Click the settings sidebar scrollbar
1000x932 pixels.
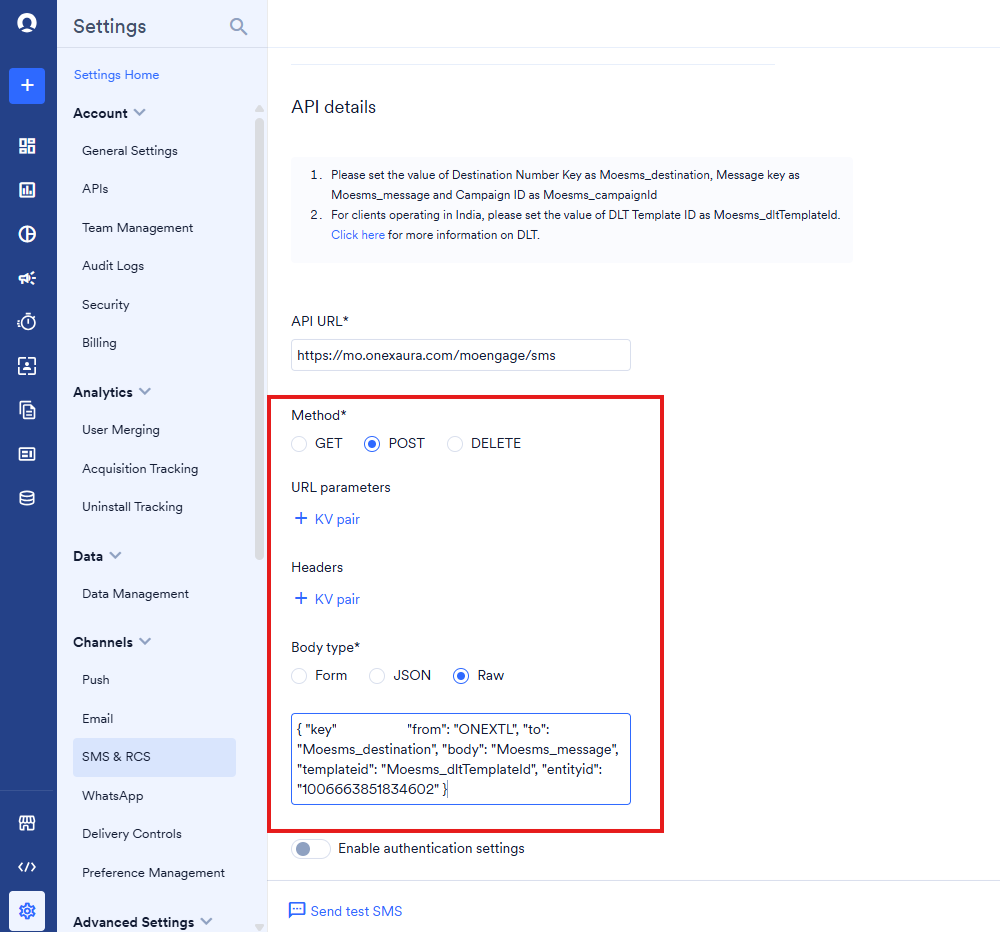click(259, 338)
